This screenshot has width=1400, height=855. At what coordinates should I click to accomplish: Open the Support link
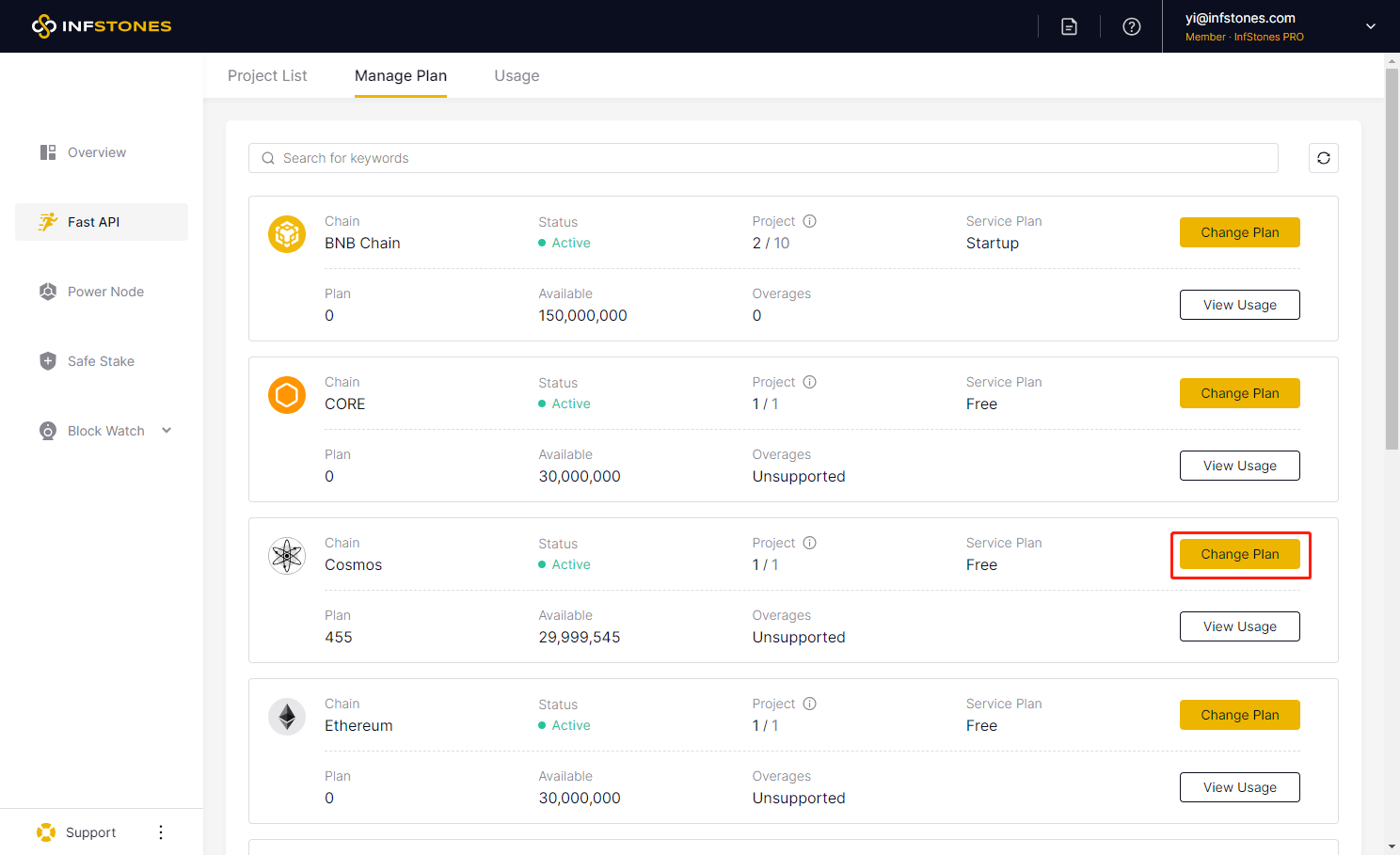pyautogui.click(x=90, y=832)
